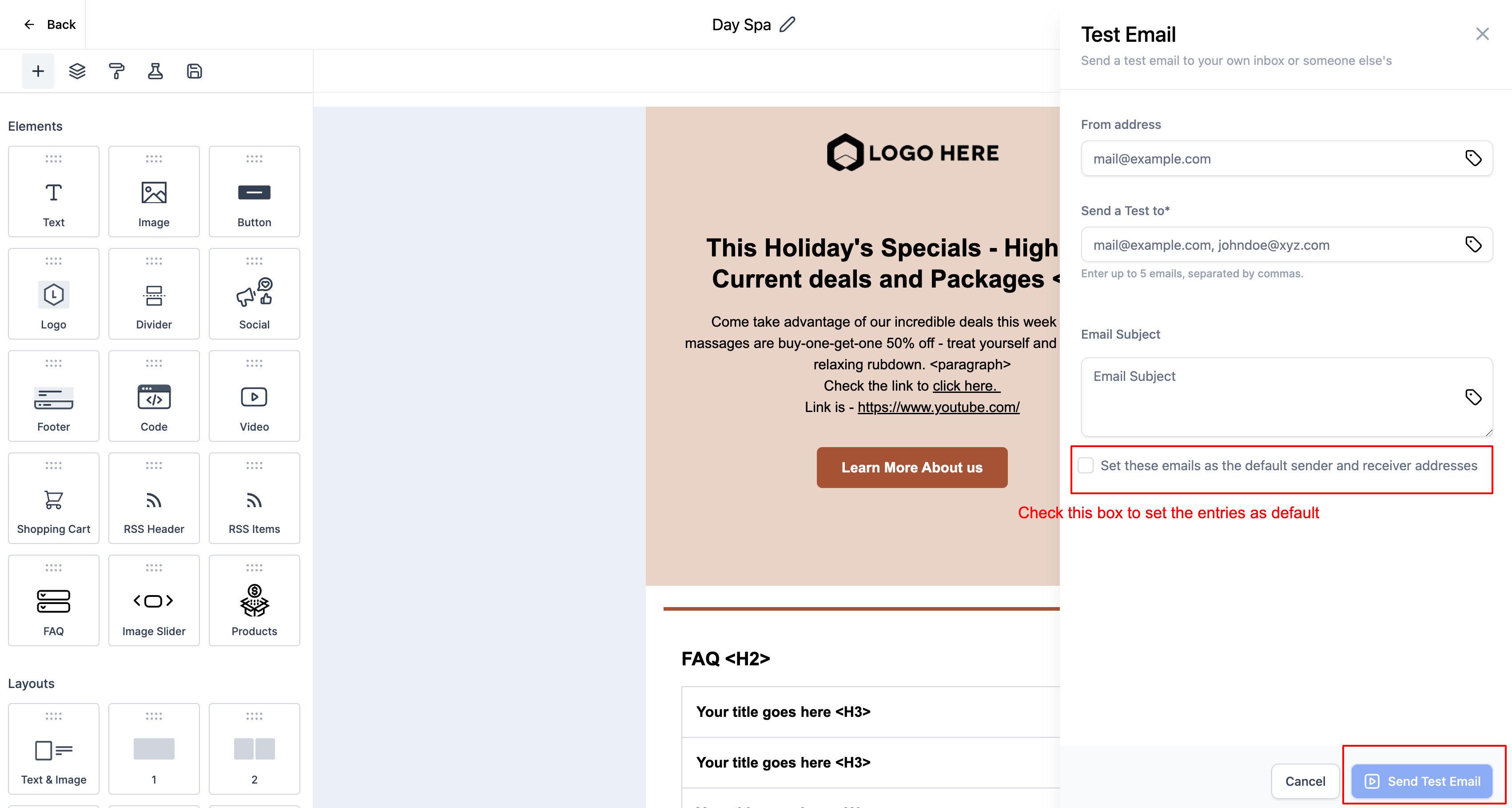Select the Video element tile
This screenshot has width=1512, height=808.
pyautogui.click(x=254, y=396)
